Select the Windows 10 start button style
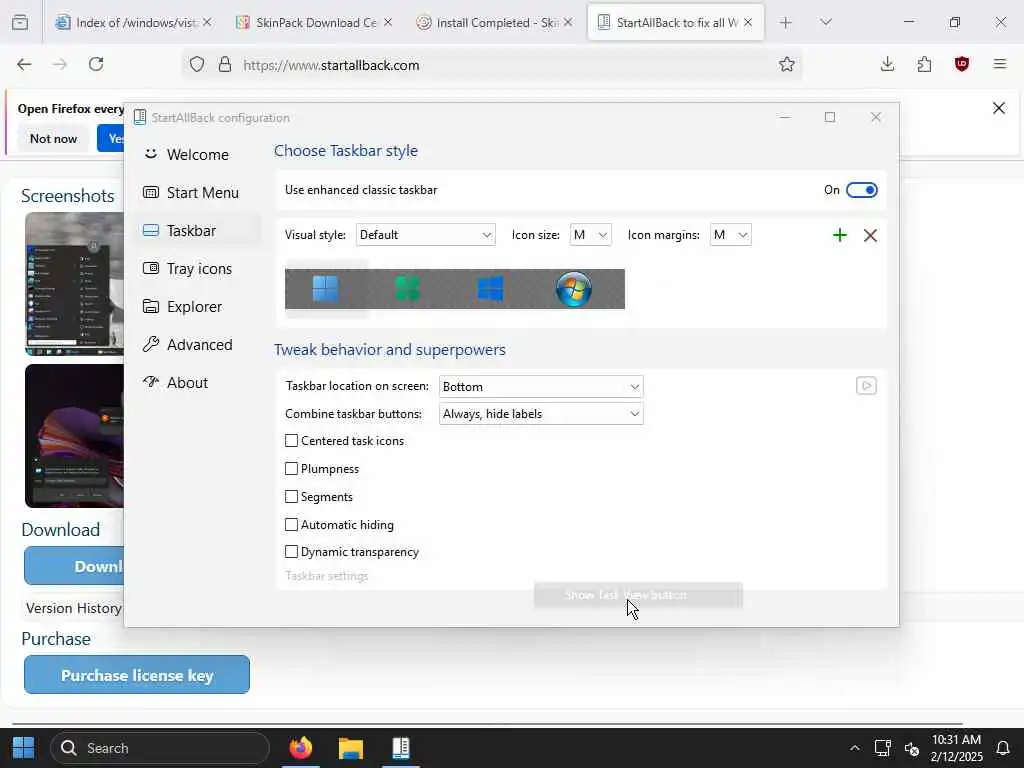The image size is (1024, 768). pyautogui.click(x=490, y=288)
